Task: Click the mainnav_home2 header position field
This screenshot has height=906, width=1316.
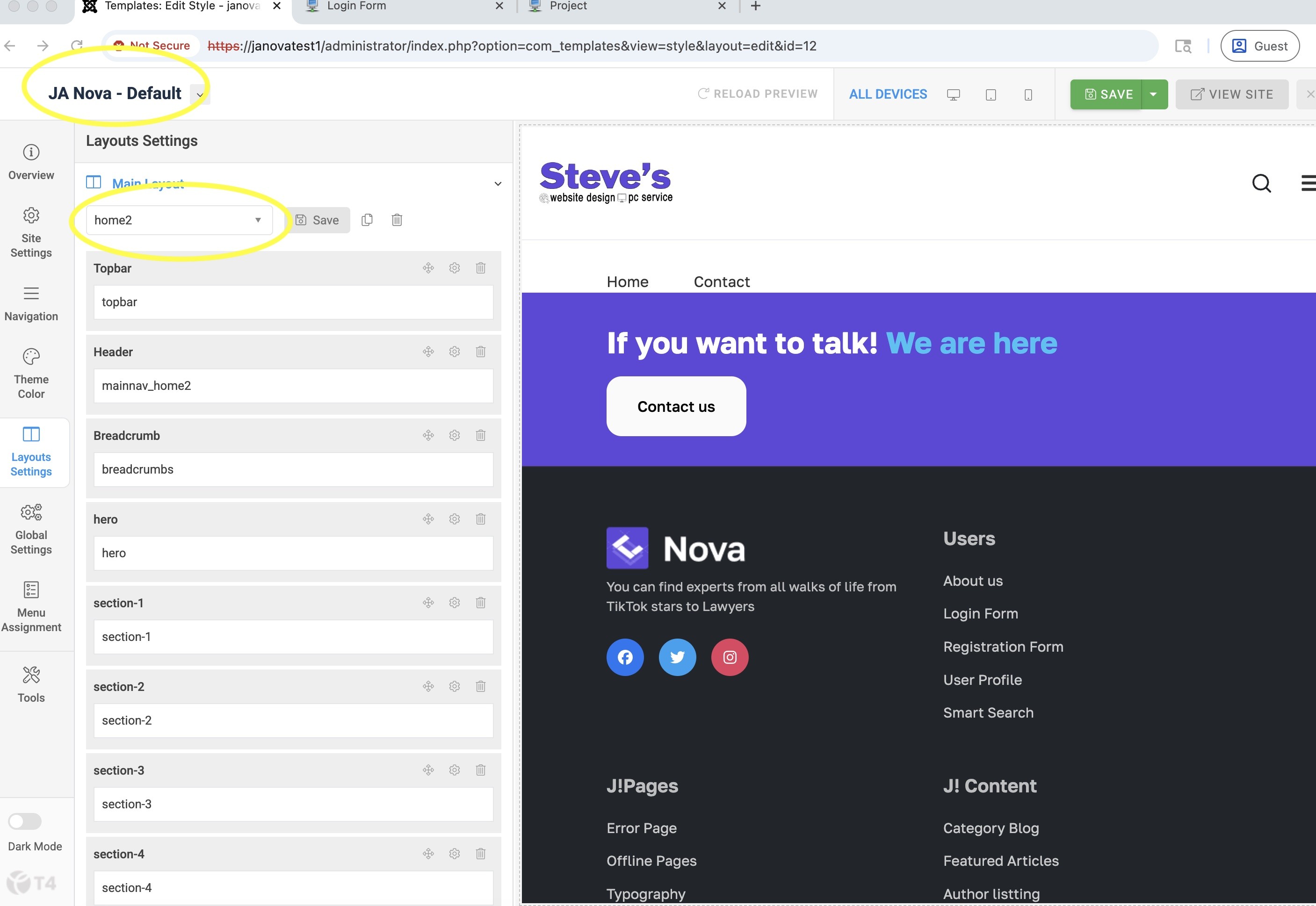Action: coord(293,386)
